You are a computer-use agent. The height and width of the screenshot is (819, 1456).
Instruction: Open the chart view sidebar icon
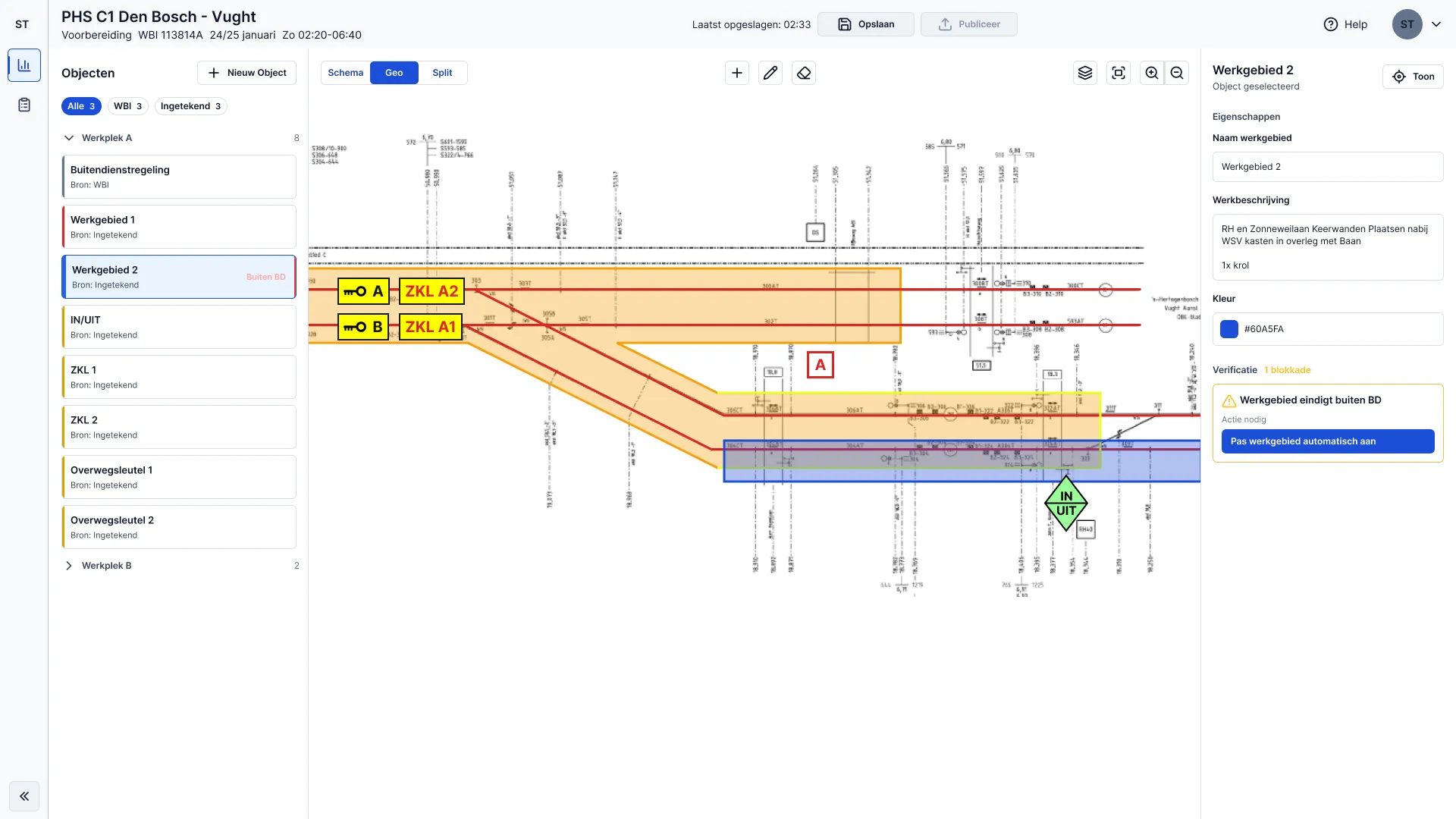pyautogui.click(x=24, y=65)
